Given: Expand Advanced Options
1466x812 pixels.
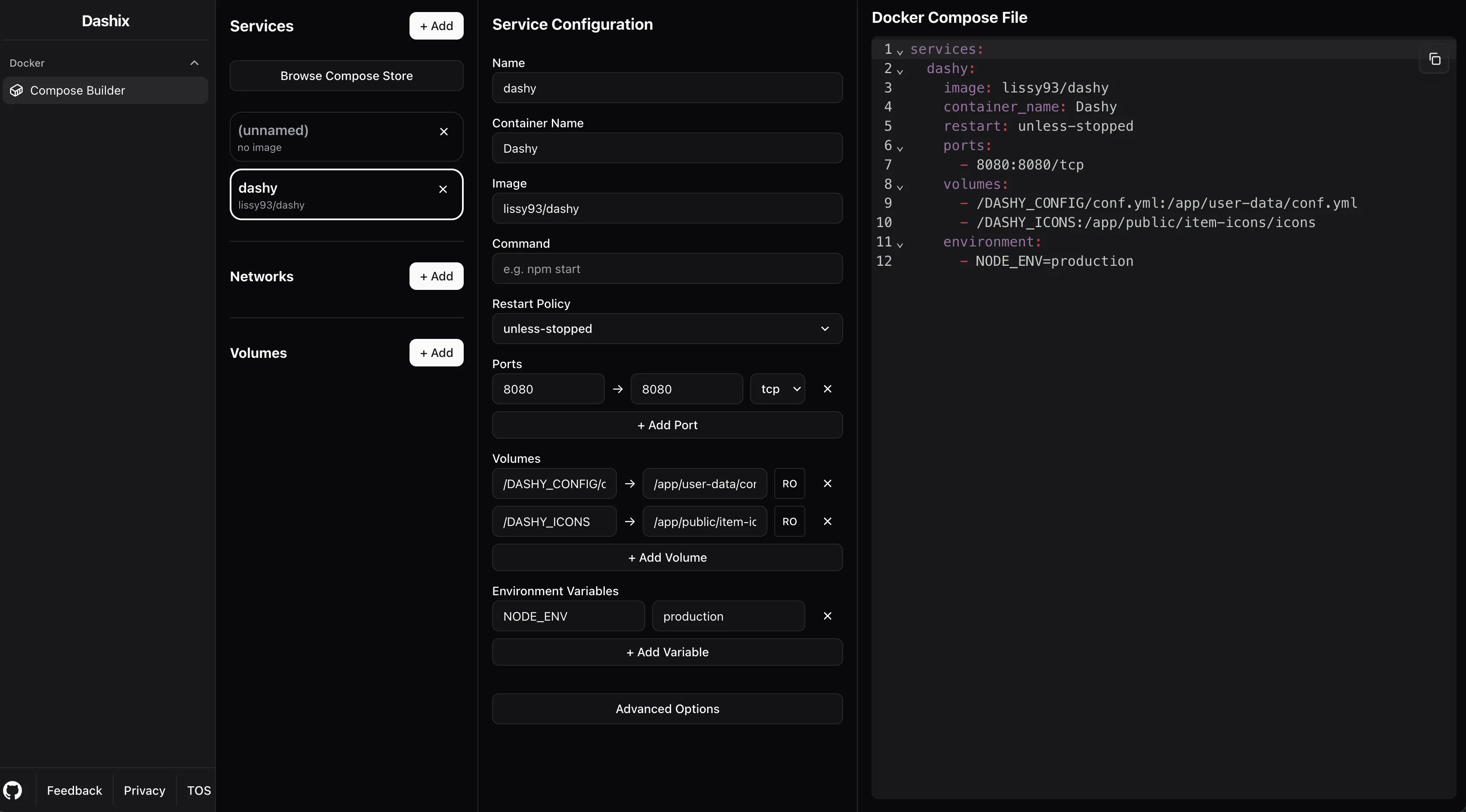Looking at the screenshot, I should click(666, 708).
